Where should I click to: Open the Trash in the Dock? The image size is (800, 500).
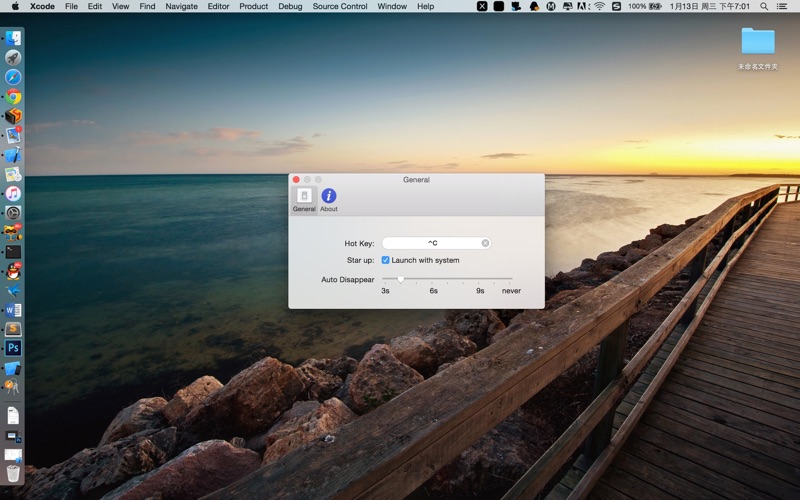pyautogui.click(x=13, y=473)
